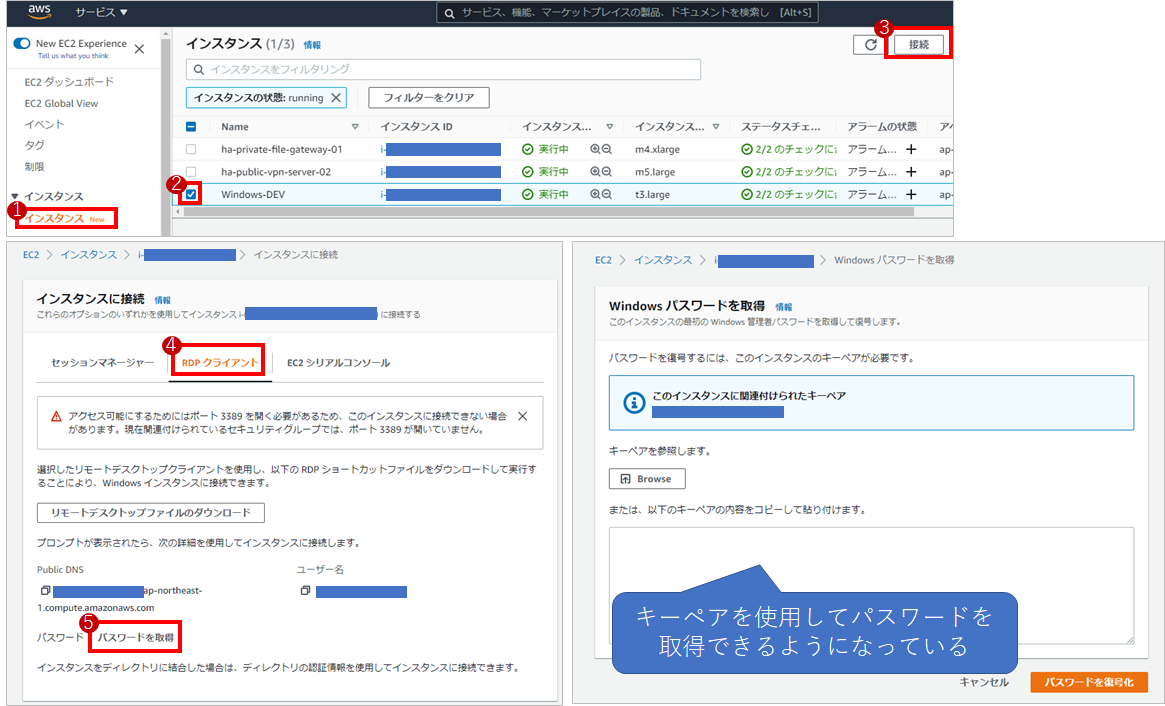The height and width of the screenshot is (706, 1165).
Task: Click インスタンス breadcrumb in Windows パスワードを取得 page
Action: click(x=663, y=260)
